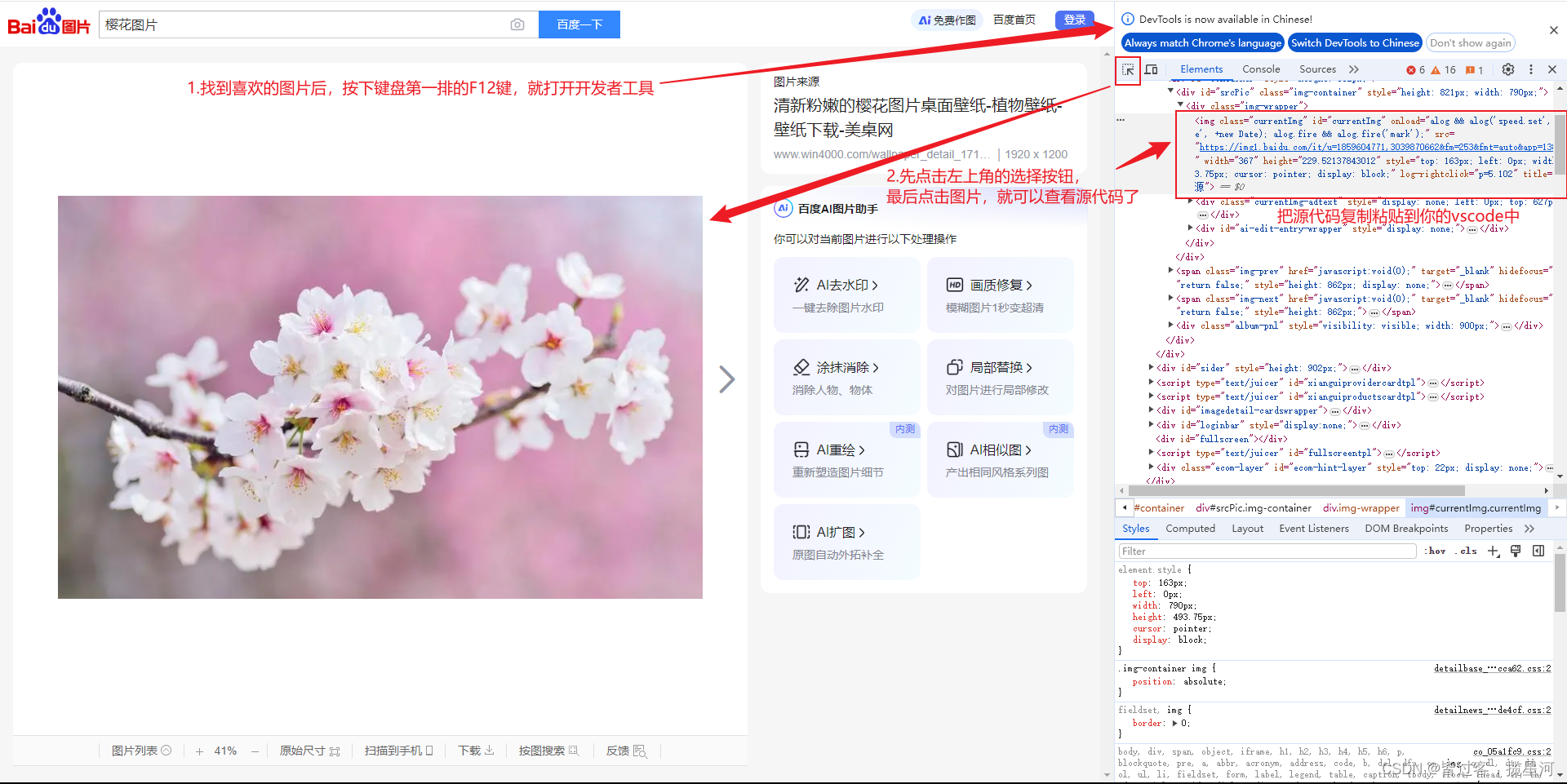Open AI免费作图 link in header
Image resolution: width=1567 pixels, height=784 pixels.
tap(947, 20)
